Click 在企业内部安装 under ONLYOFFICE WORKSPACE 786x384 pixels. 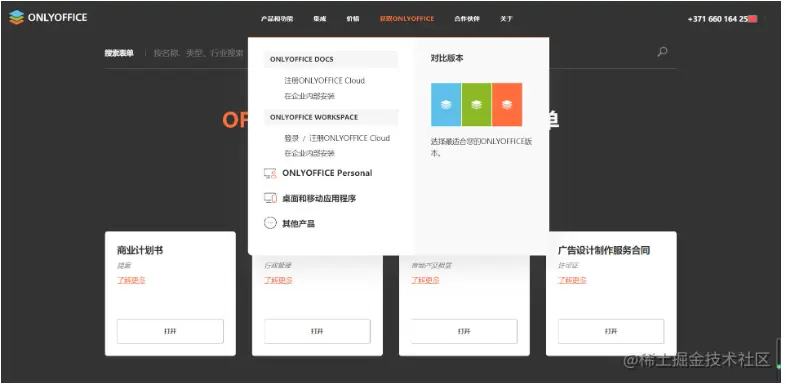(x=309, y=153)
